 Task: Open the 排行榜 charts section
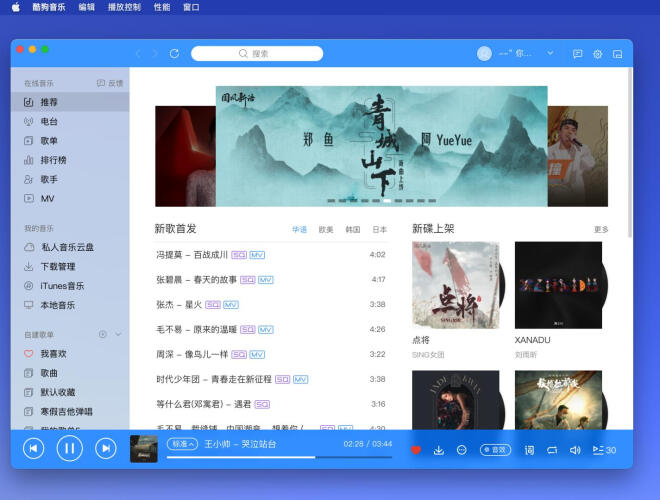[70, 160]
